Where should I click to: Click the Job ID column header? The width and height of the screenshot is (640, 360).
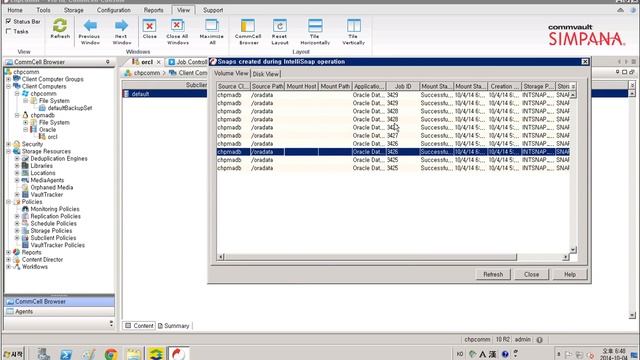tap(403, 86)
